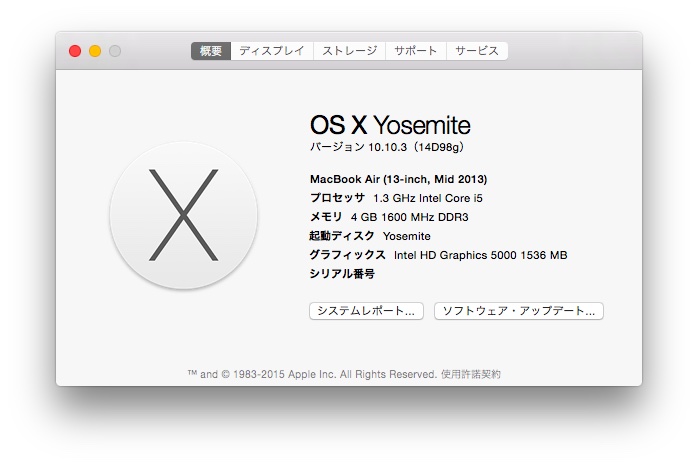The width and height of the screenshot is (698, 466).
Task: Click MacBook Air (13-inch, Mid 2013) text
Action: click(x=398, y=179)
